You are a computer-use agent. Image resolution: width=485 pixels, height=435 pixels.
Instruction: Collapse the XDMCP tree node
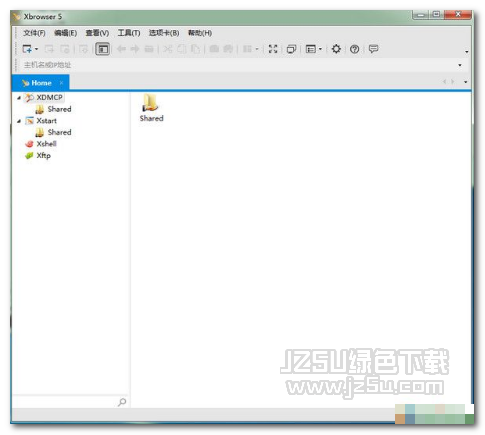(19, 98)
